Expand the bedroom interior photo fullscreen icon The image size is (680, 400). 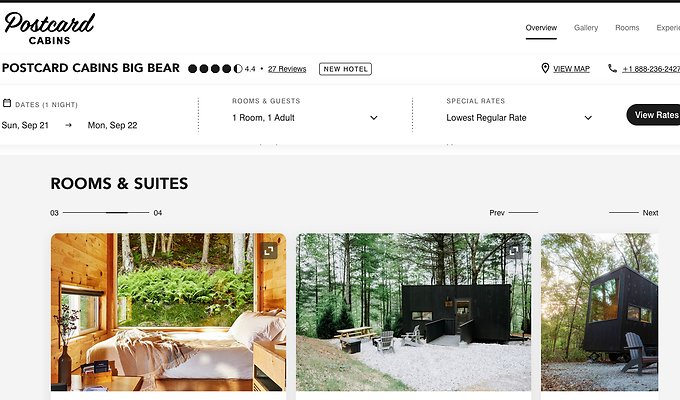(x=269, y=250)
